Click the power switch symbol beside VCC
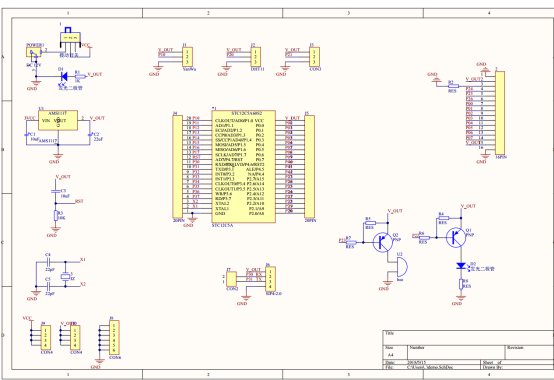 pyautogui.click(x=70, y=38)
